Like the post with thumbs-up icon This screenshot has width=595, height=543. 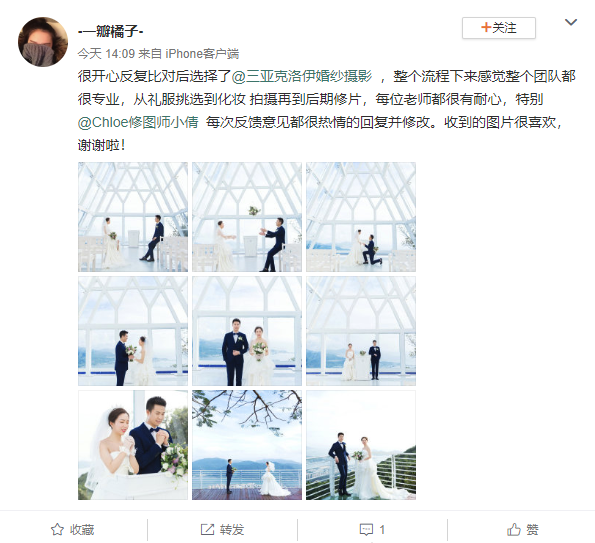coord(514,529)
